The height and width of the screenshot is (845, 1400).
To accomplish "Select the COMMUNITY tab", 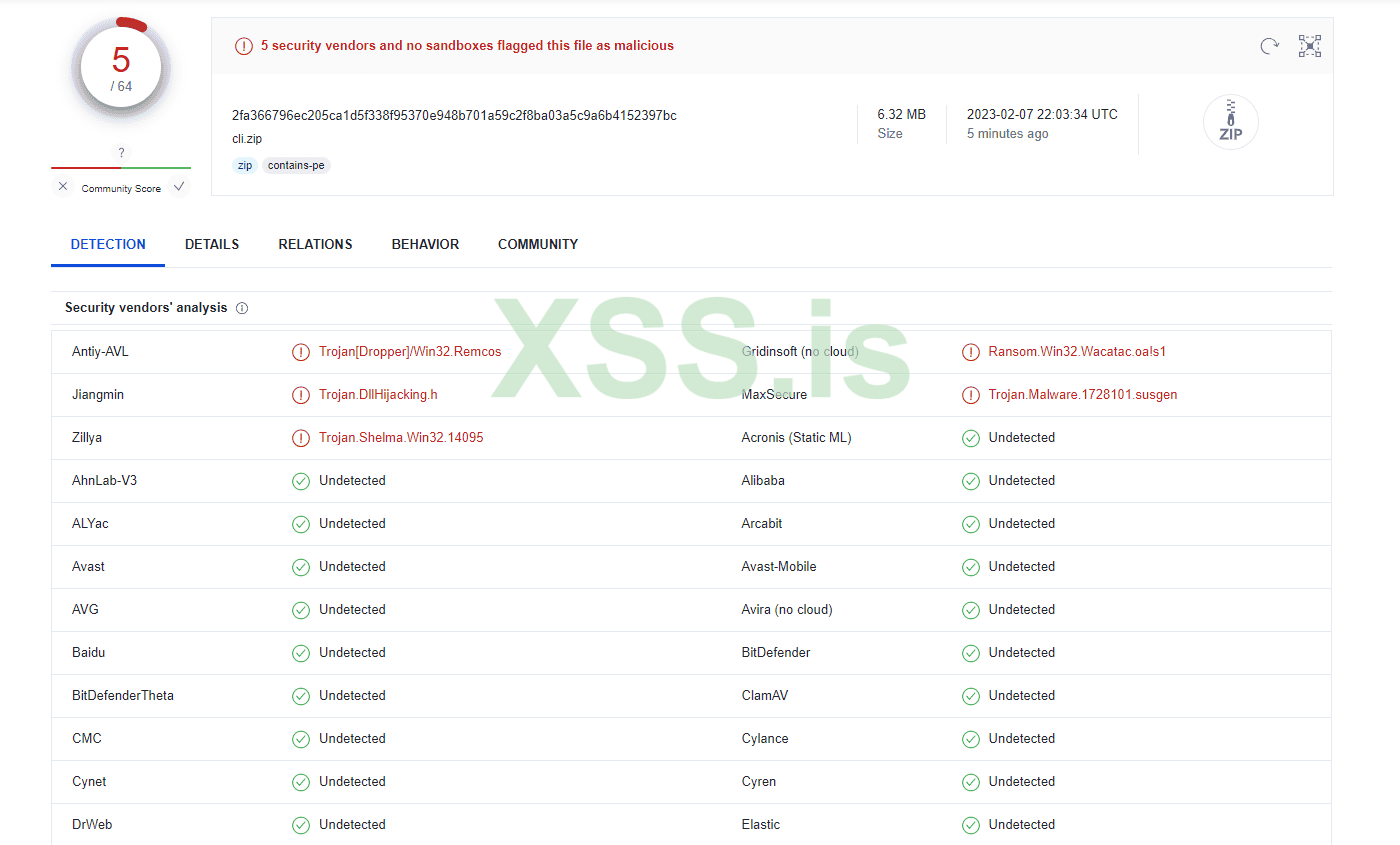I will 538,244.
